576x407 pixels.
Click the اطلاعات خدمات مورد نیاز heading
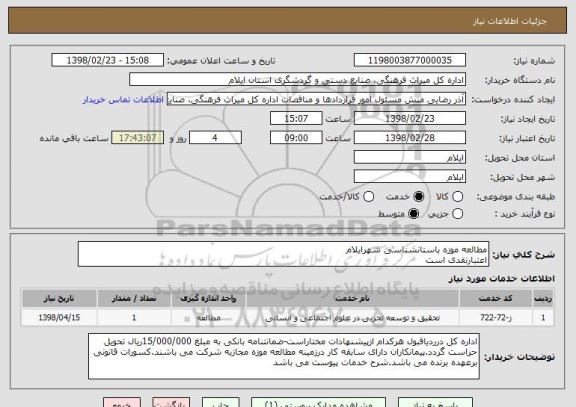(501, 279)
